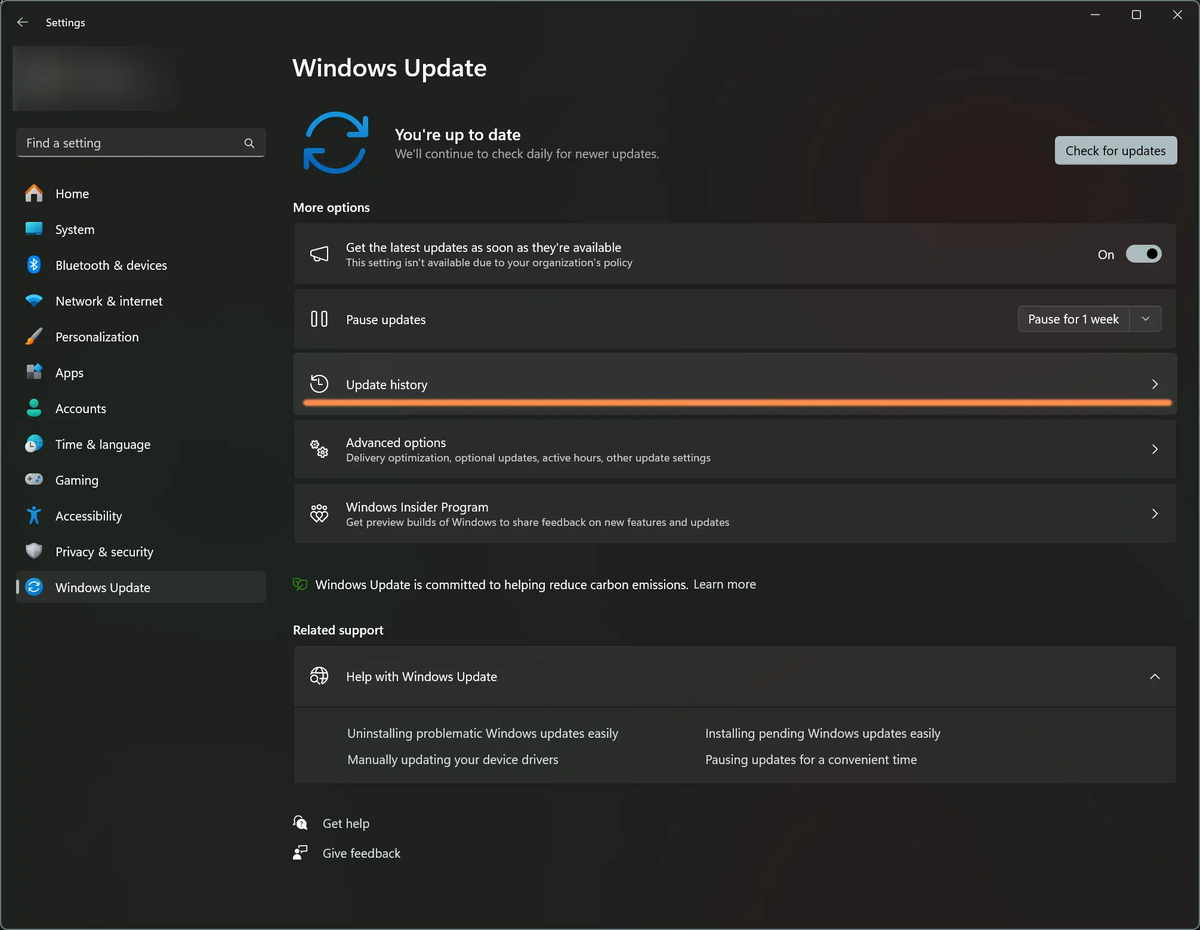The width and height of the screenshot is (1200, 930).
Task: Click the Network wifi icon
Action: [34, 301]
